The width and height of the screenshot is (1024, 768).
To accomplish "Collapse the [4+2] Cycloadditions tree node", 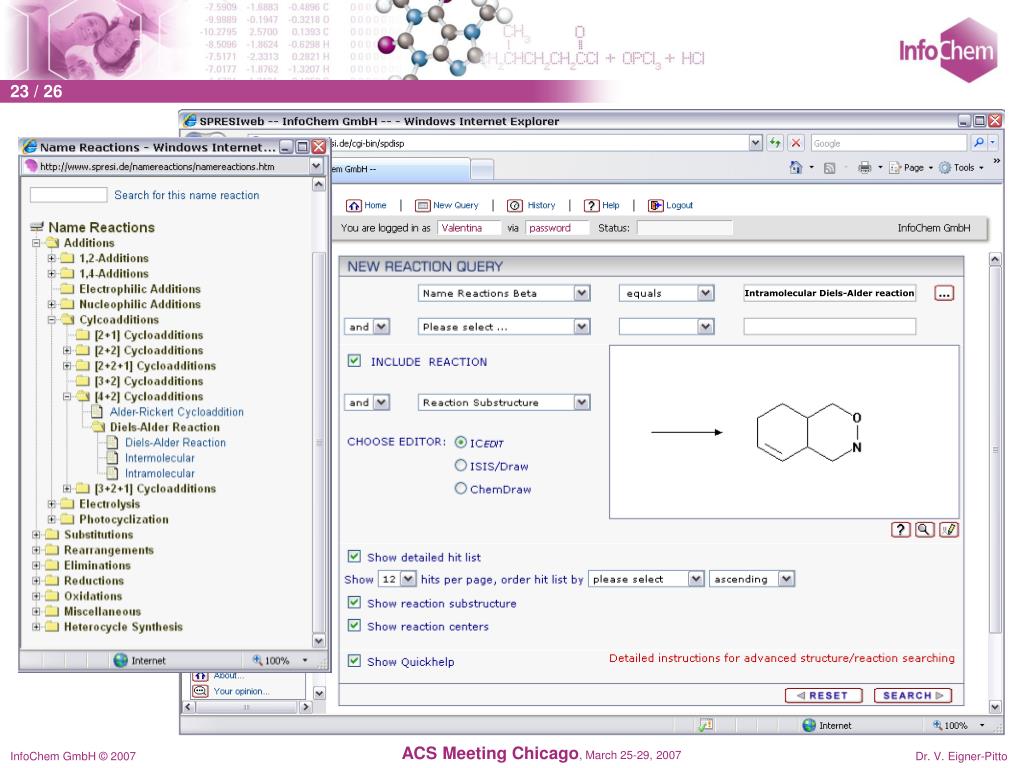I will (x=67, y=396).
